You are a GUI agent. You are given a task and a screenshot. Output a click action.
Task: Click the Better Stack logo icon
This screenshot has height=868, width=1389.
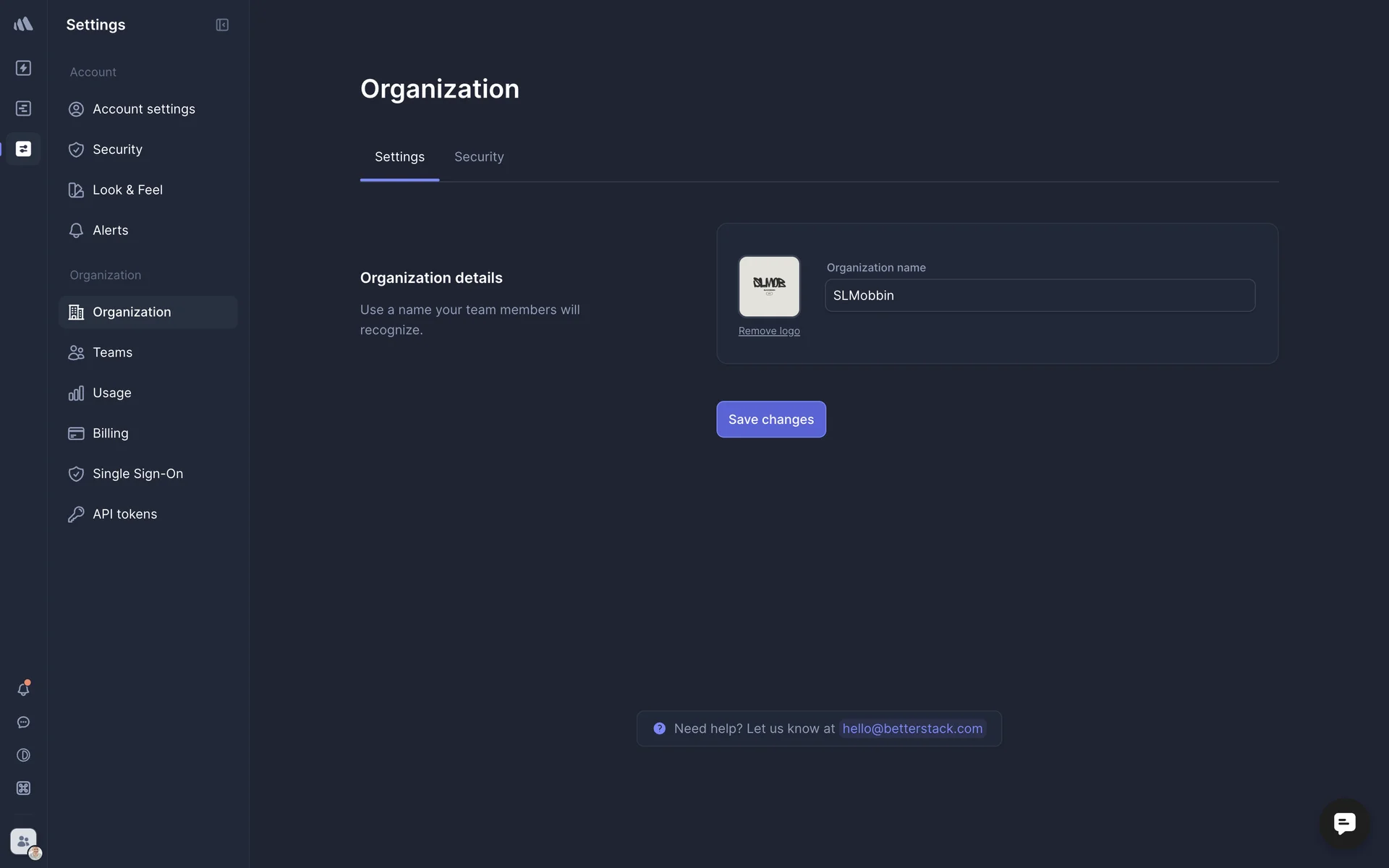tap(23, 24)
